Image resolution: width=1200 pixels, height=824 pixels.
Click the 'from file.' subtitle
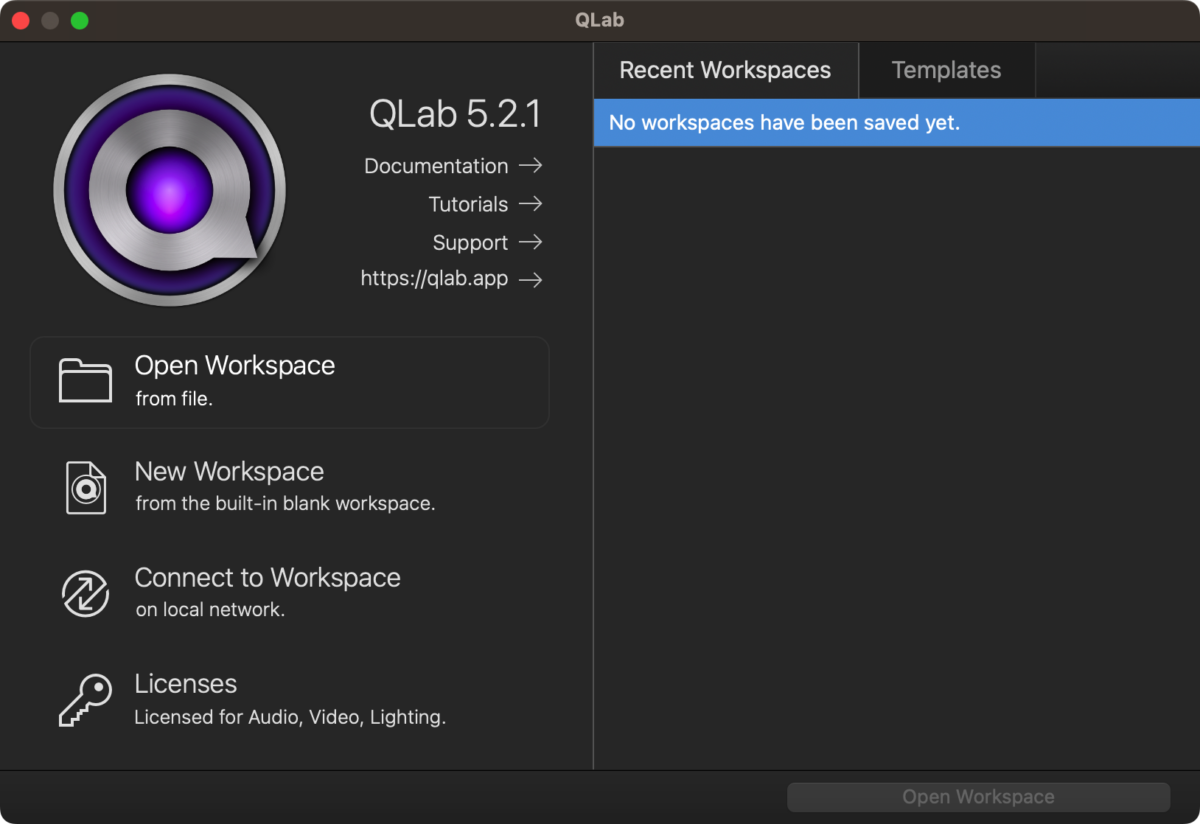coord(174,399)
